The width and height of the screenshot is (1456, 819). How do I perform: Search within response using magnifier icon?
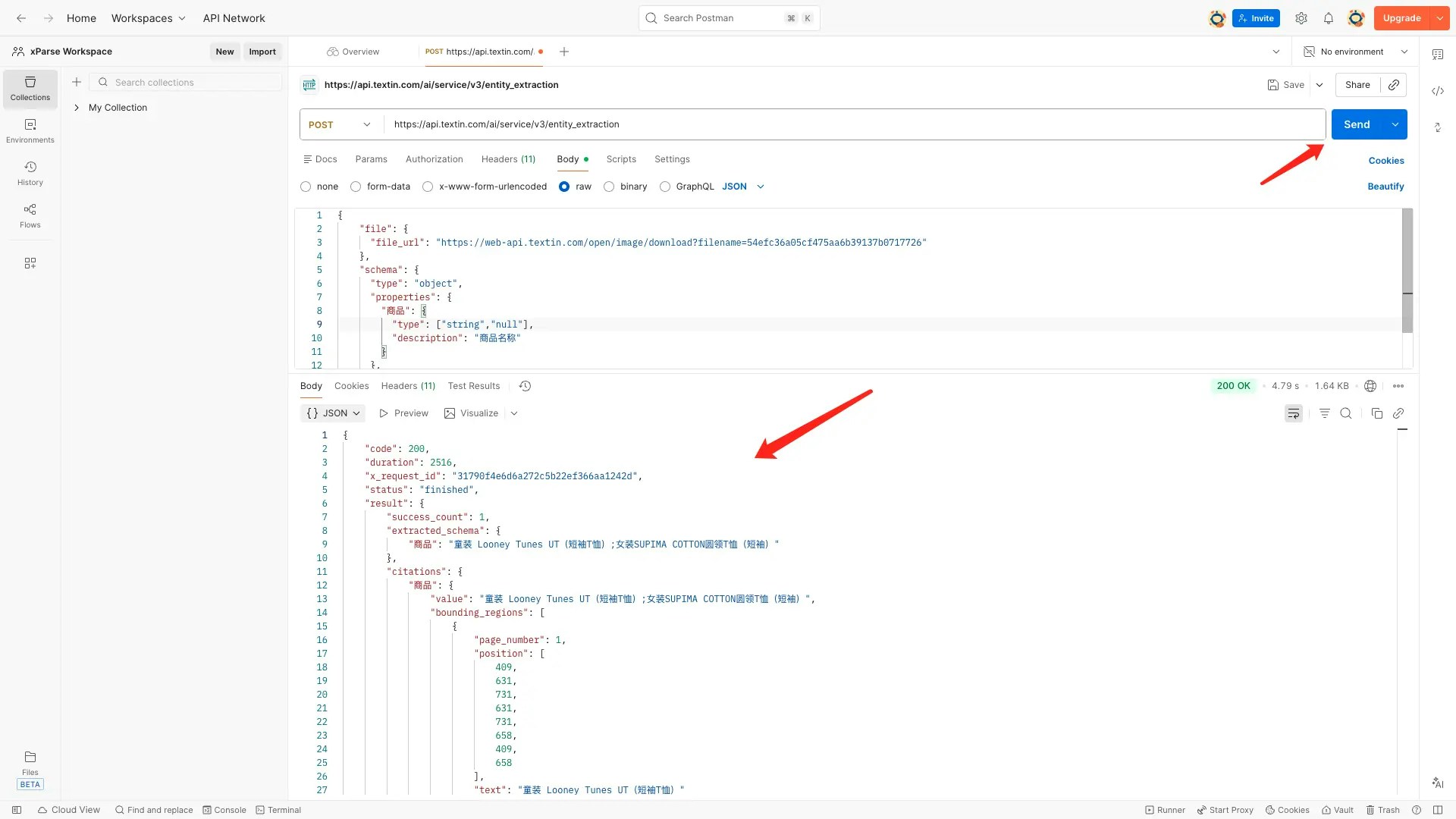pyautogui.click(x=1346, y=413)
